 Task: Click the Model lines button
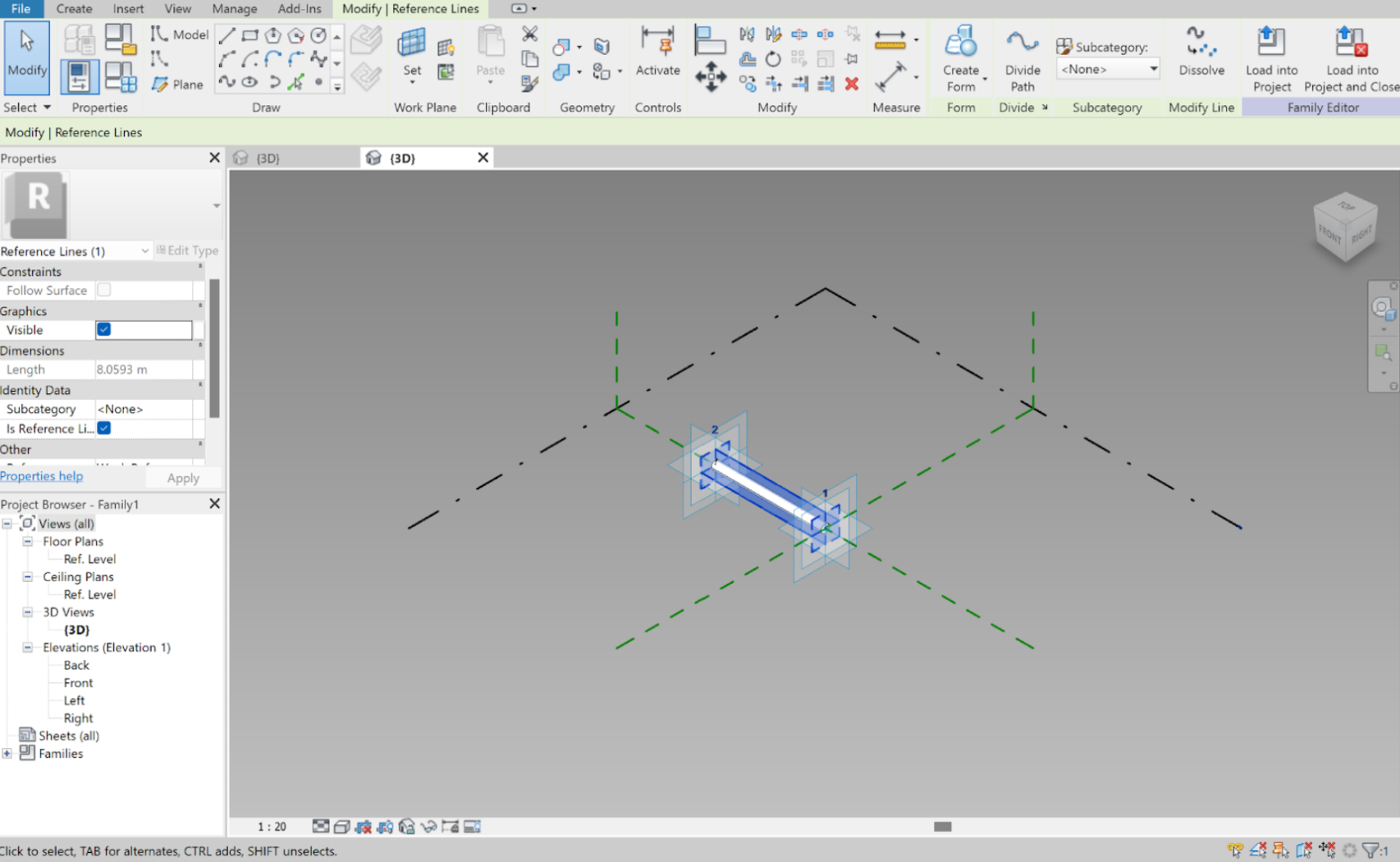(180, 34)
